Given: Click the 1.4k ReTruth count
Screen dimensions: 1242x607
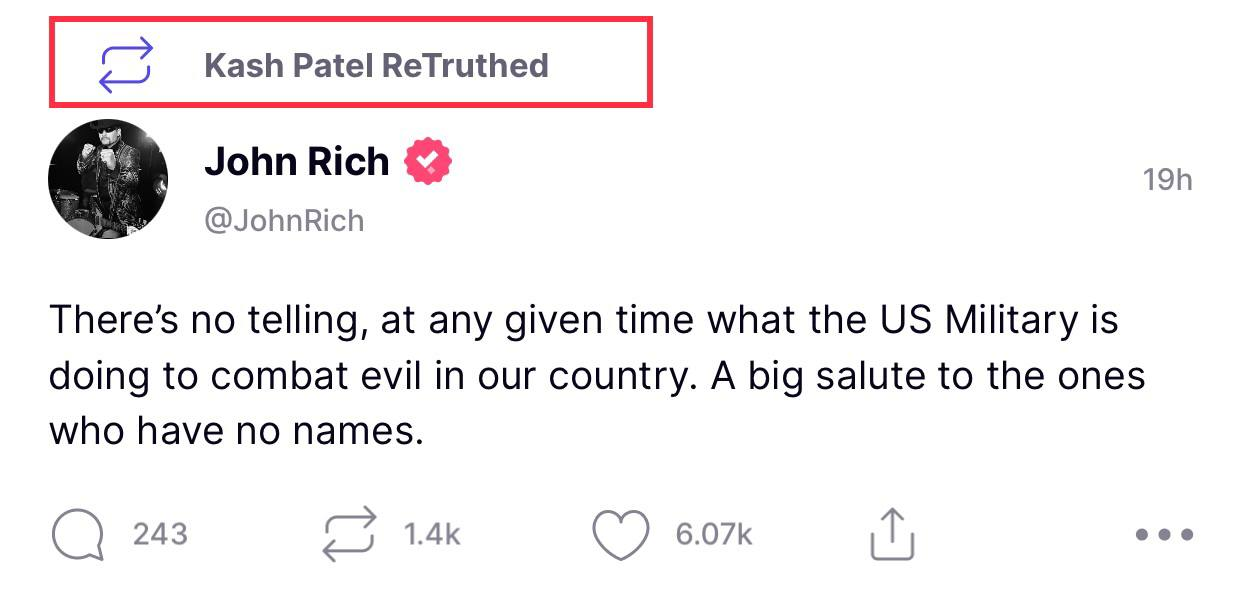Looking at the screenshot, I should pos(432,534).
